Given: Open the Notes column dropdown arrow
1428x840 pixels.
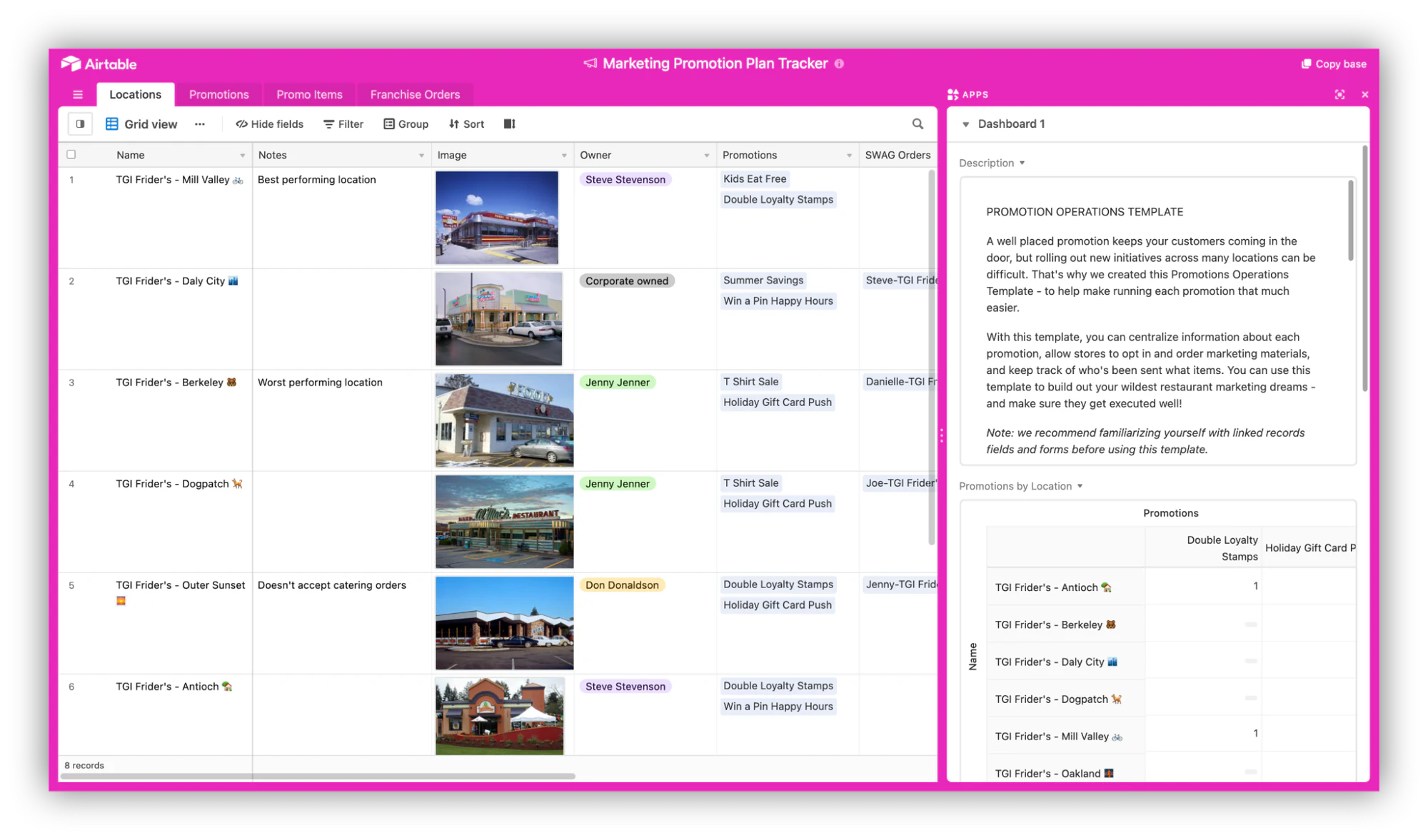Looking at the screenshot, I should click(x=421, y=155).
